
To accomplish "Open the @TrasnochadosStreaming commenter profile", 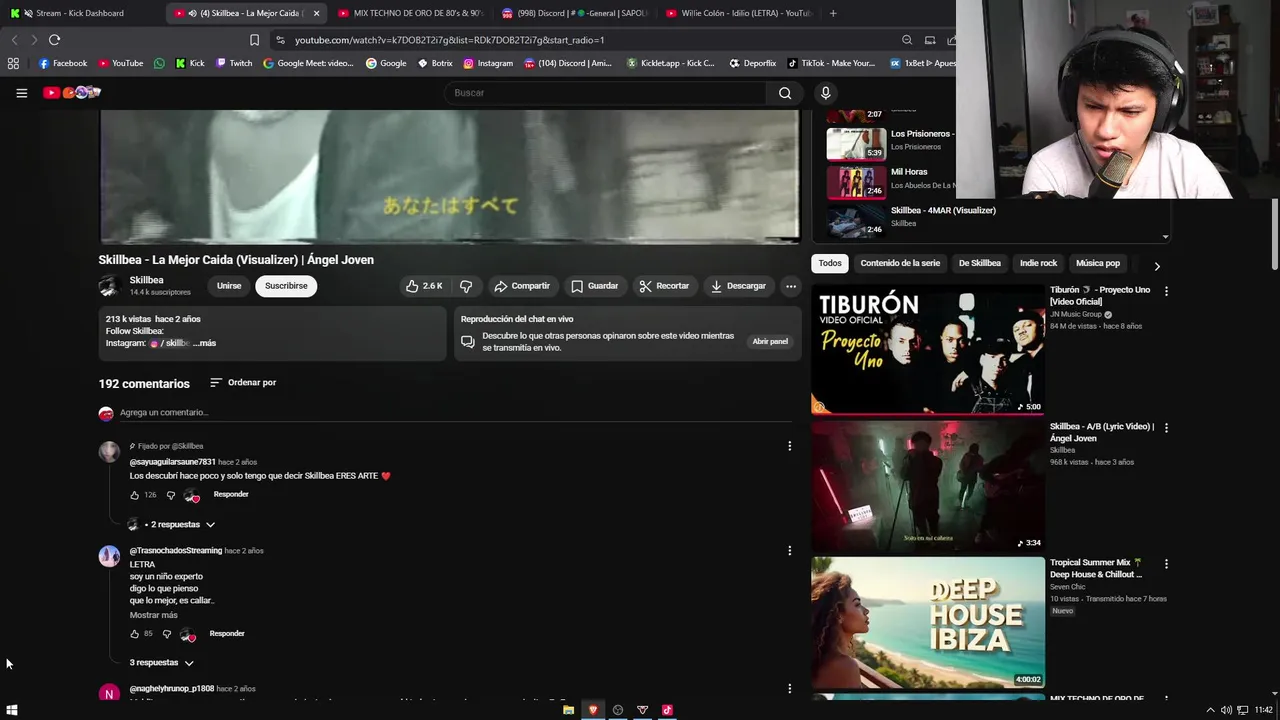I will click(176, 551).
